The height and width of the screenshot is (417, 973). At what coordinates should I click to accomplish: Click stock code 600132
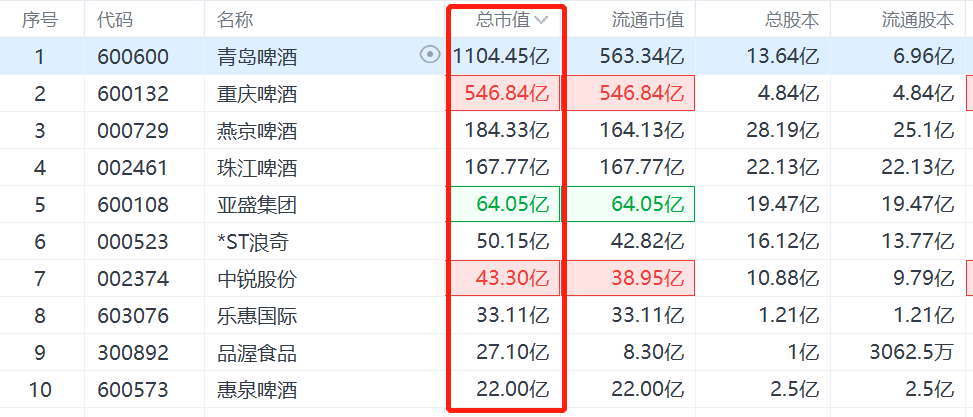click(133, 94)
